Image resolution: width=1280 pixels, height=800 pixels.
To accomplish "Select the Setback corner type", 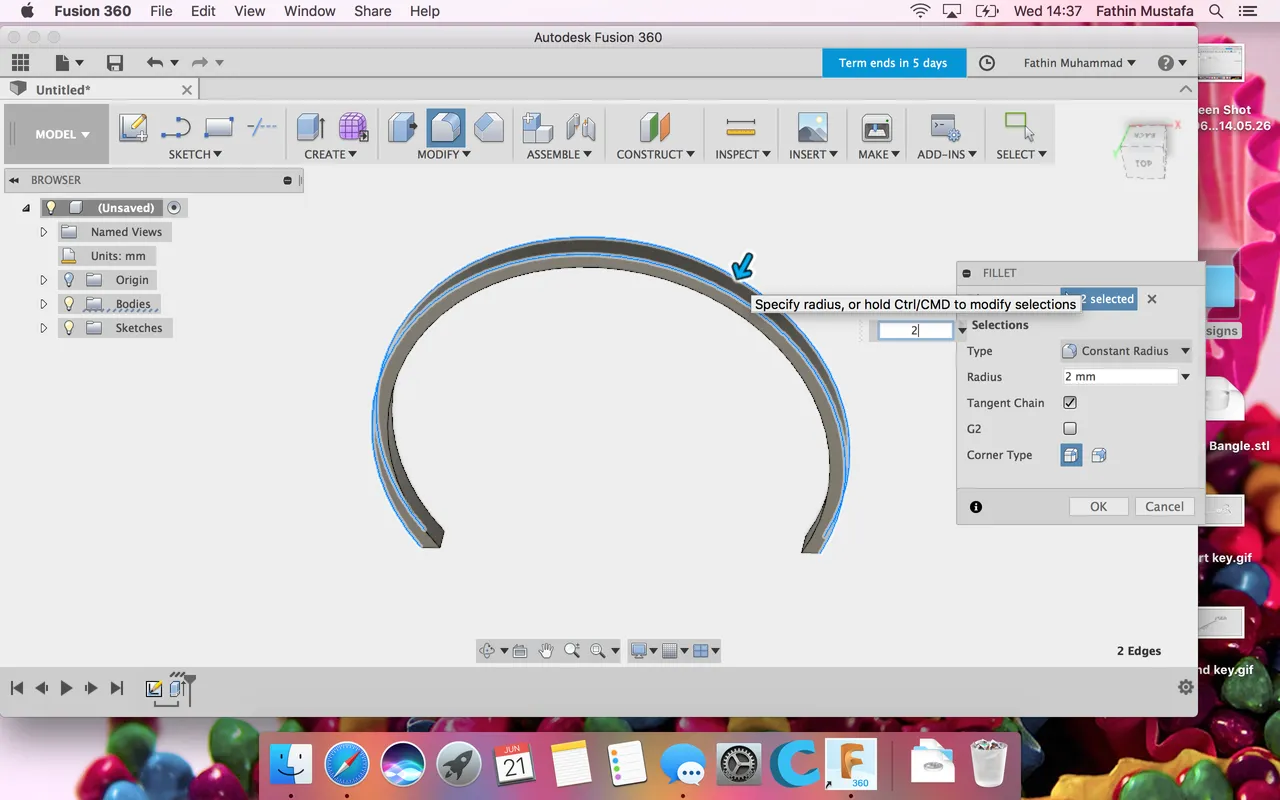I will [1099, 455].
